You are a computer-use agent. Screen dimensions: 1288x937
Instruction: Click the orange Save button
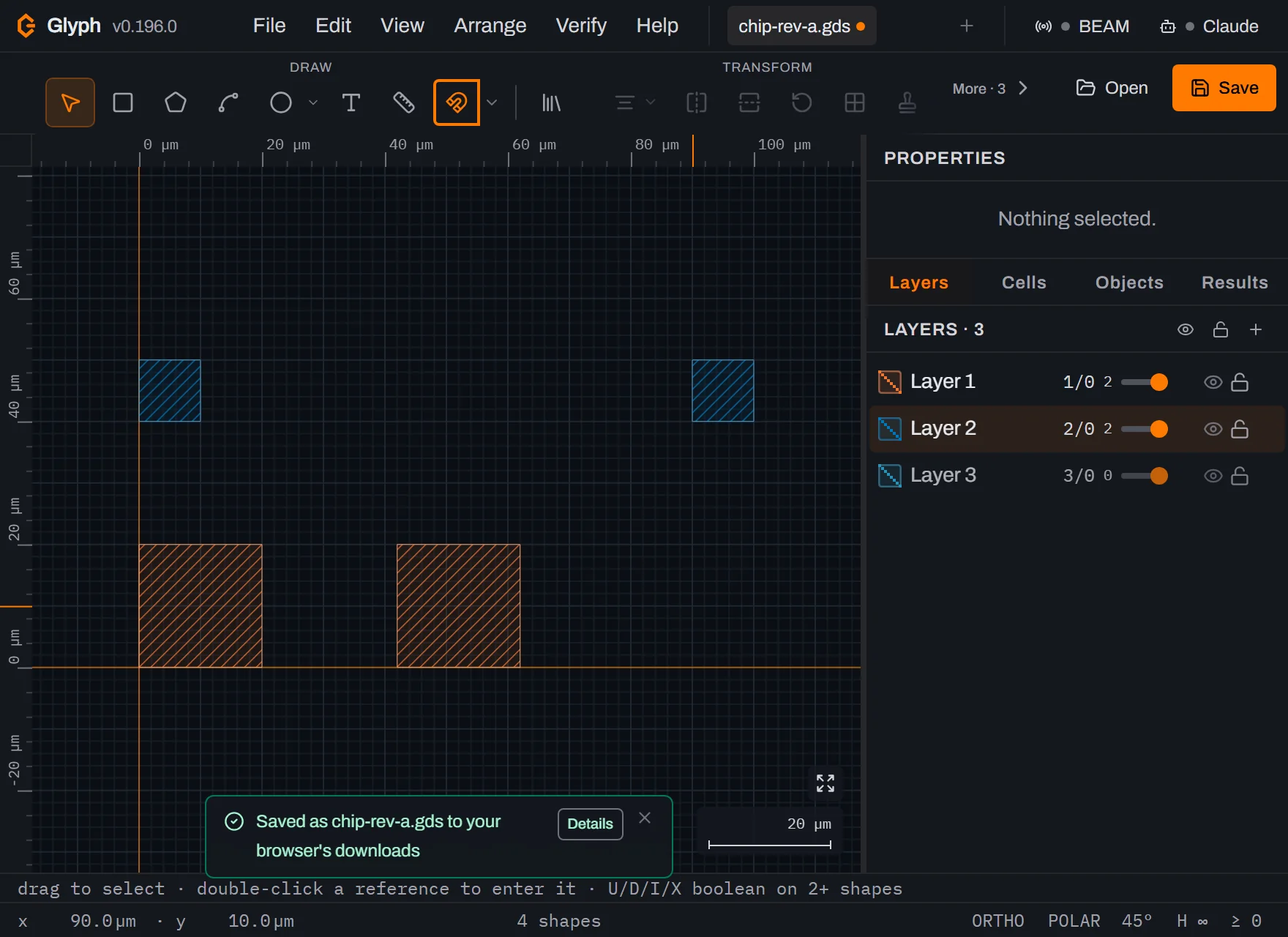click(x=1224, y=88)
